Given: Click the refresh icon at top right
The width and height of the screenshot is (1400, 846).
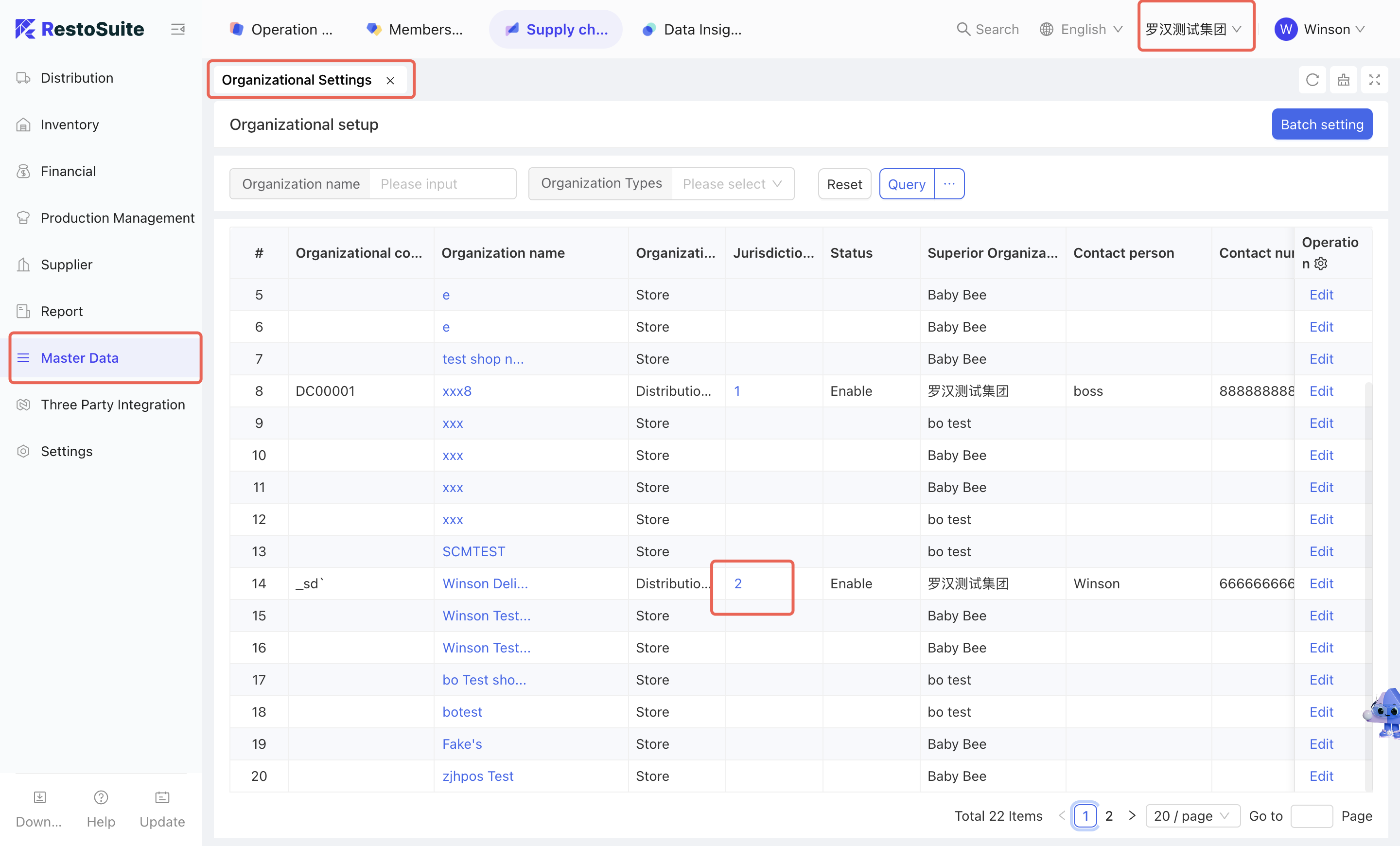Looking at the screenshot, I should coord(1312,80).
